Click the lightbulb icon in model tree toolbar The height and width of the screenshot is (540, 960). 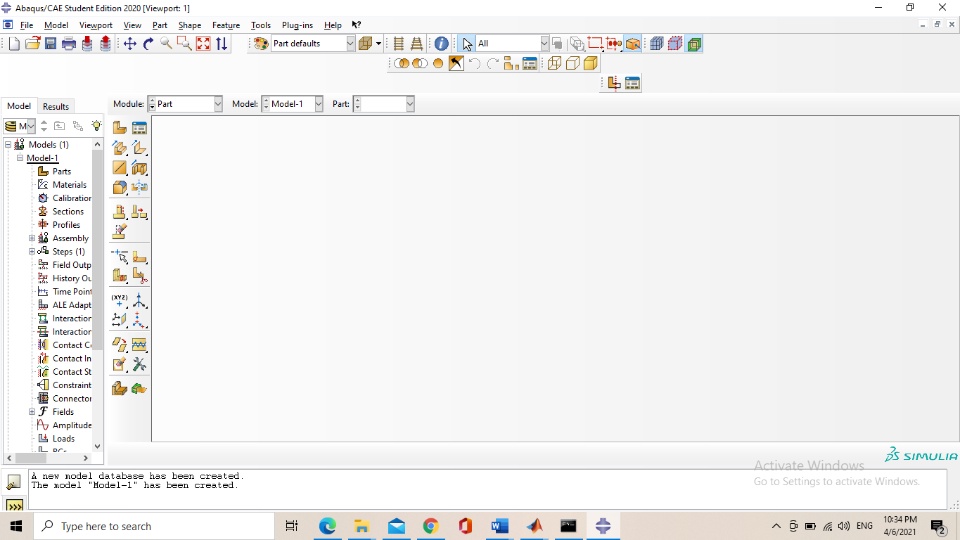[x=96, y=126]
